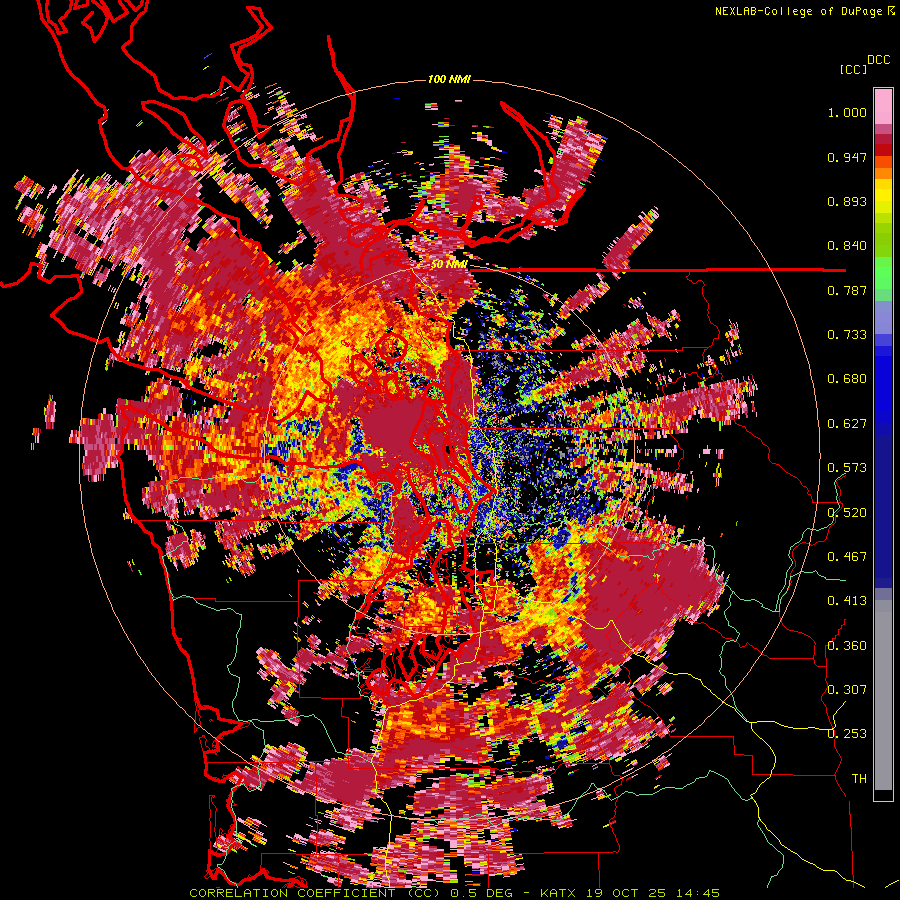Click the TH threshold legend label
The width and height of the screenshot is (900, 900).
[859, 779]
